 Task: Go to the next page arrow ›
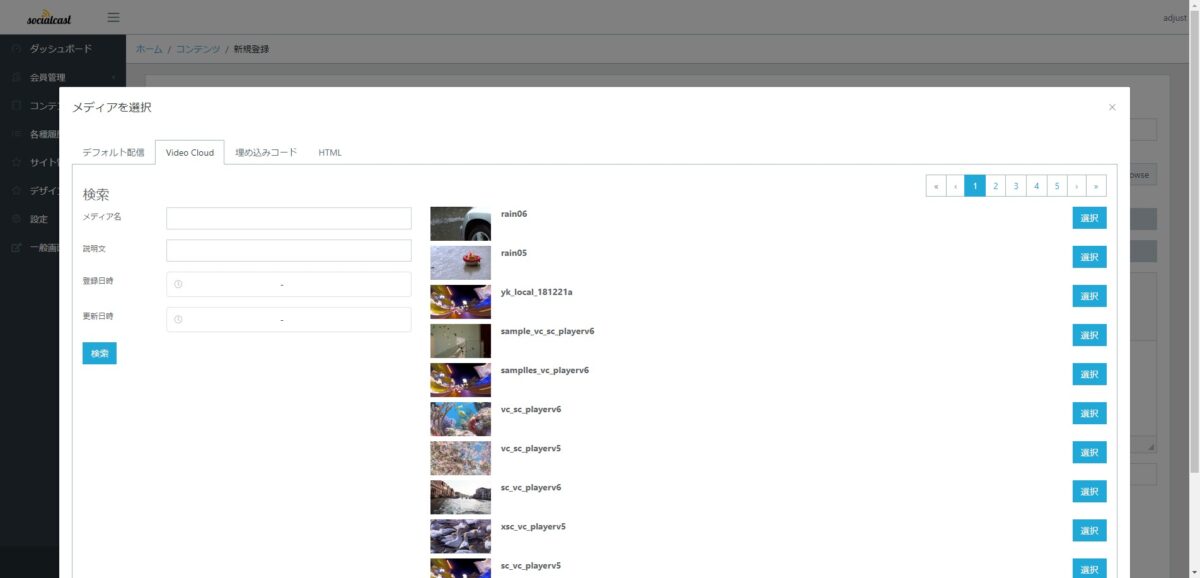pos(1077,186)
